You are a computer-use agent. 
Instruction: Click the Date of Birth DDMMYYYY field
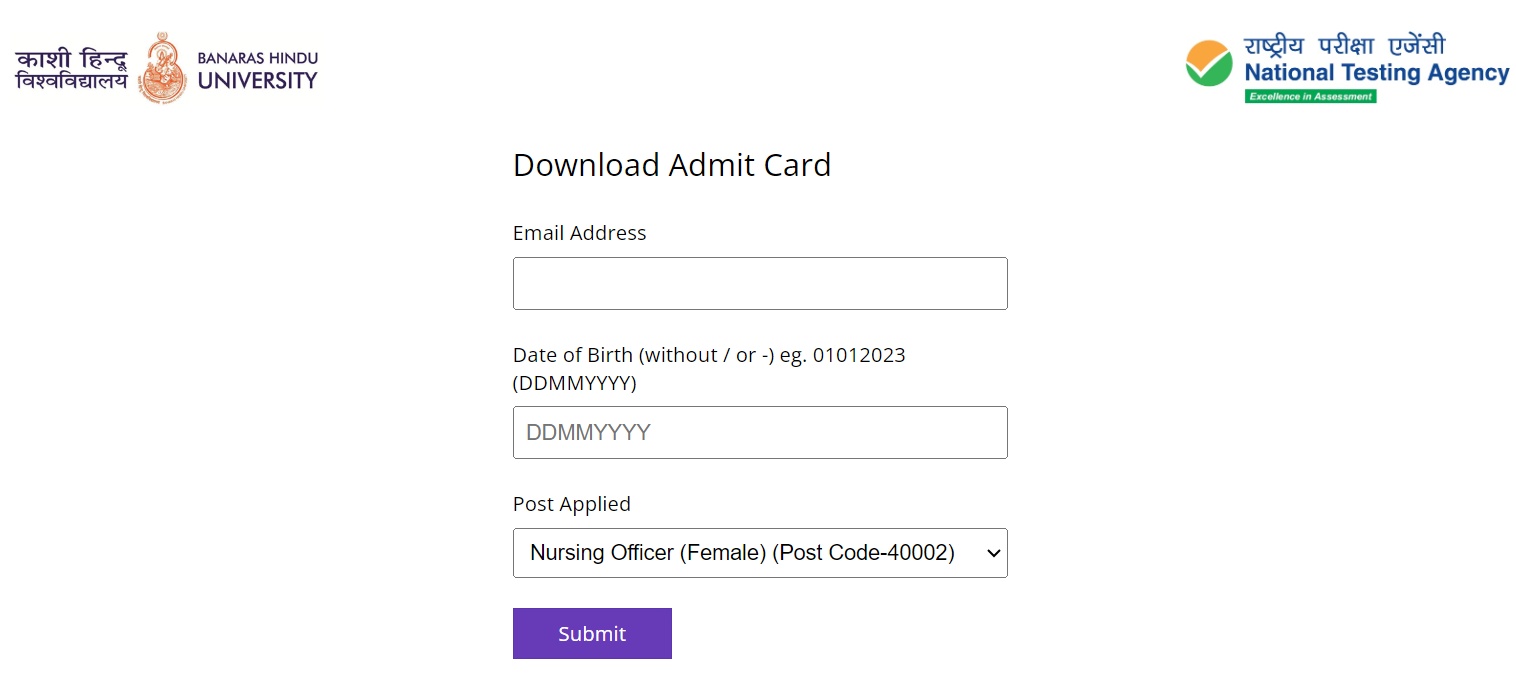pos(760,433)
